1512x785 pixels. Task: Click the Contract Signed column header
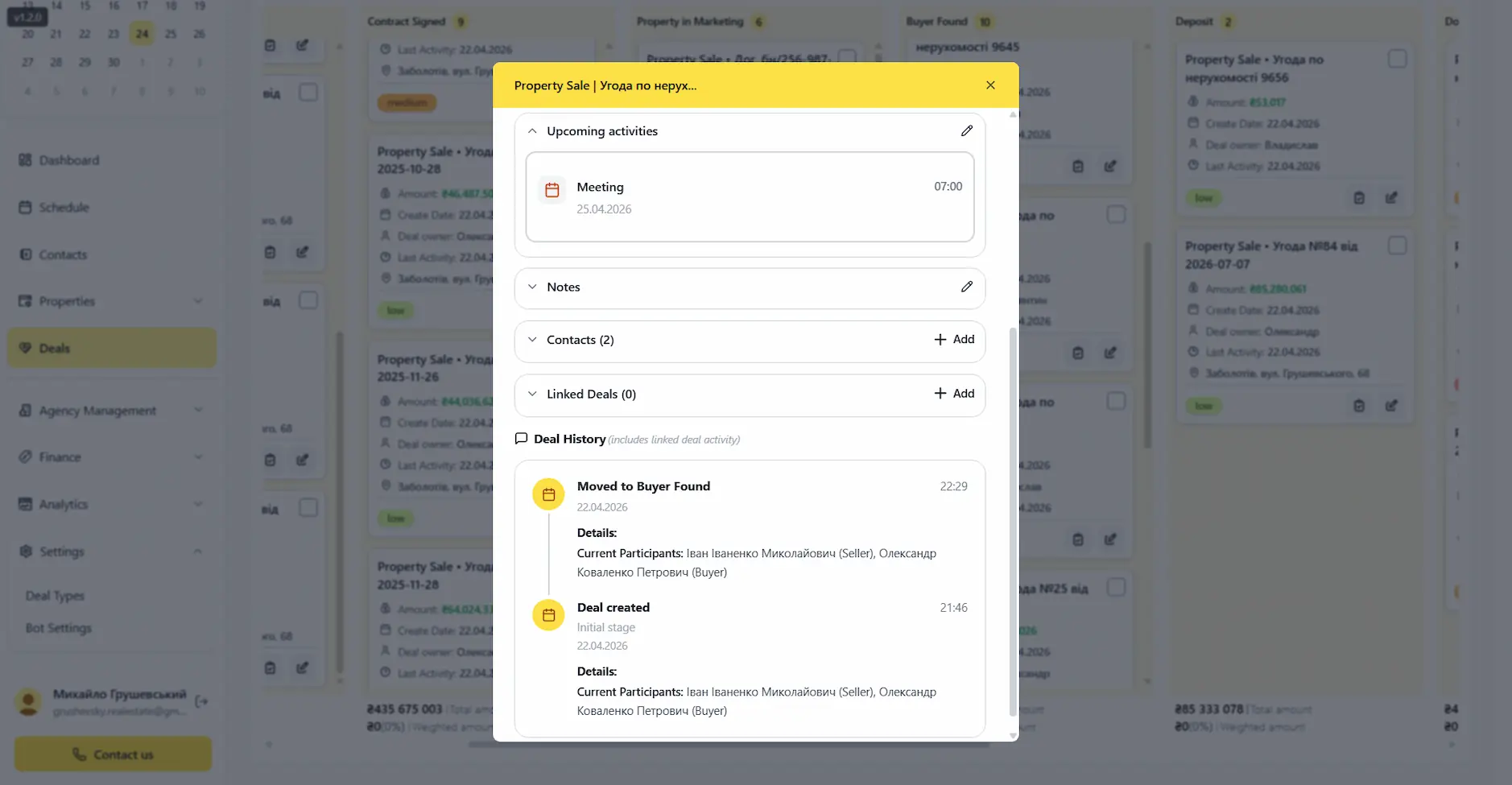pos(406,22)
